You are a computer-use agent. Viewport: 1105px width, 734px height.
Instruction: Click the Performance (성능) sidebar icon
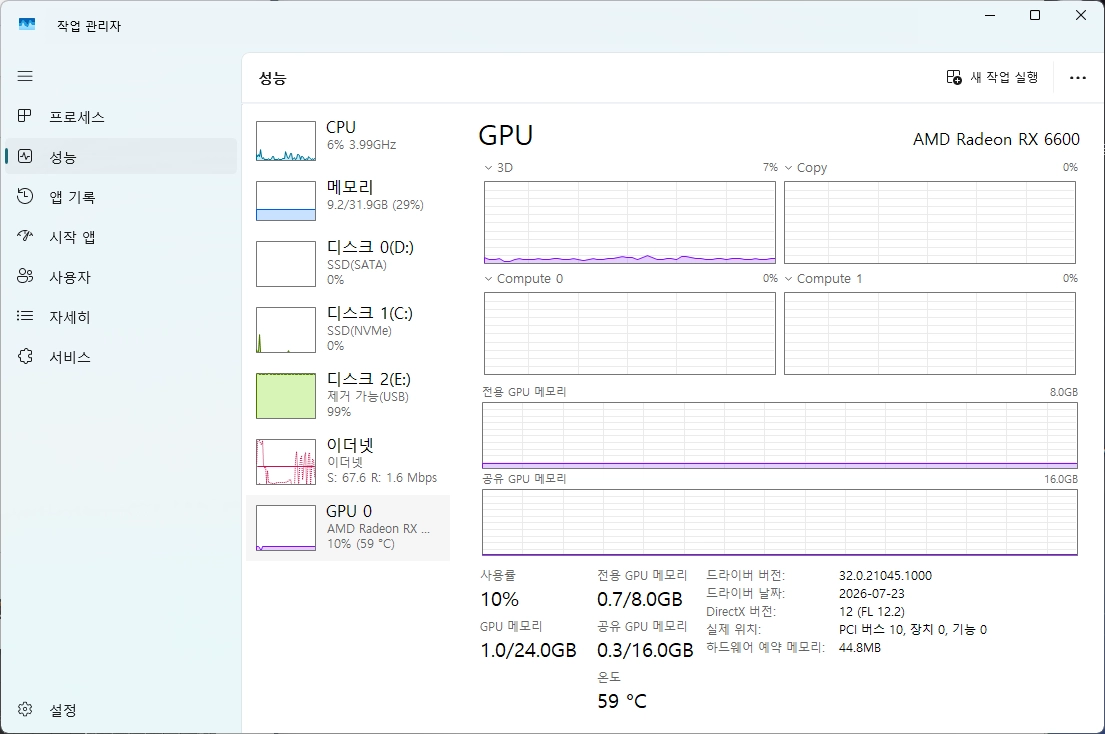point(25,156)
